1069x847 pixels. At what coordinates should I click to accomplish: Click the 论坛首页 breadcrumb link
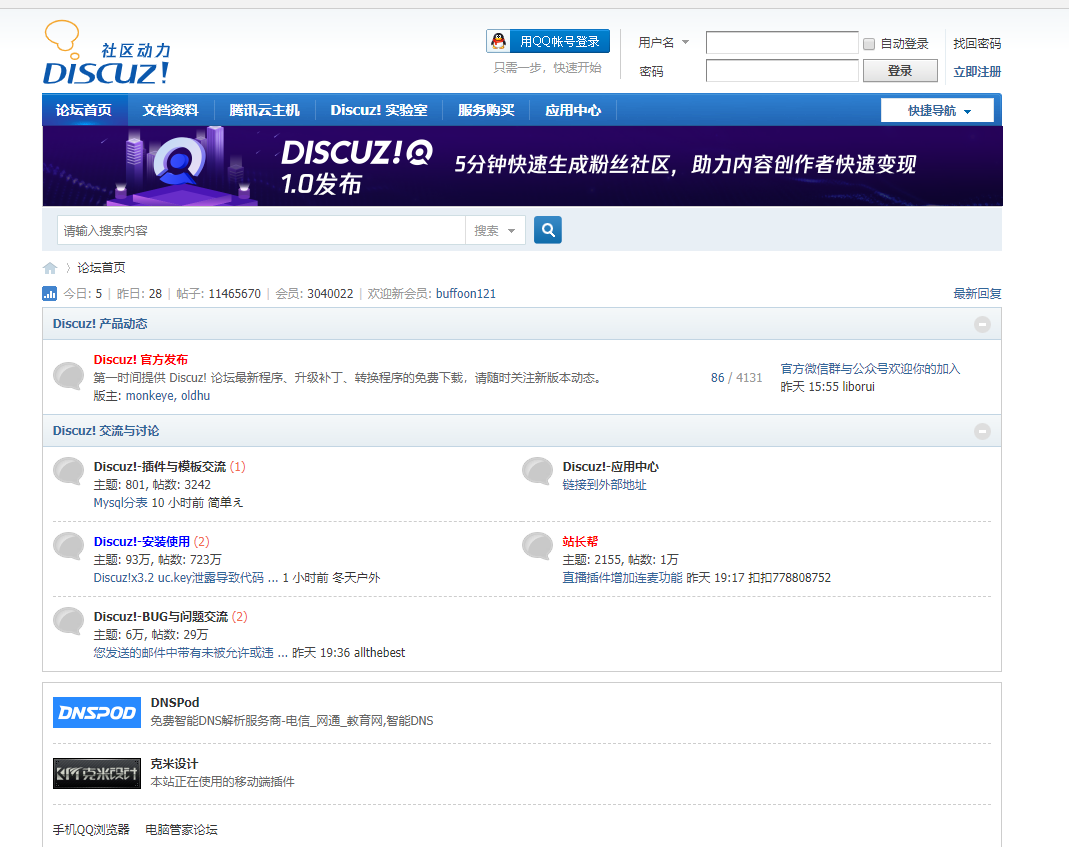(101, 268)
